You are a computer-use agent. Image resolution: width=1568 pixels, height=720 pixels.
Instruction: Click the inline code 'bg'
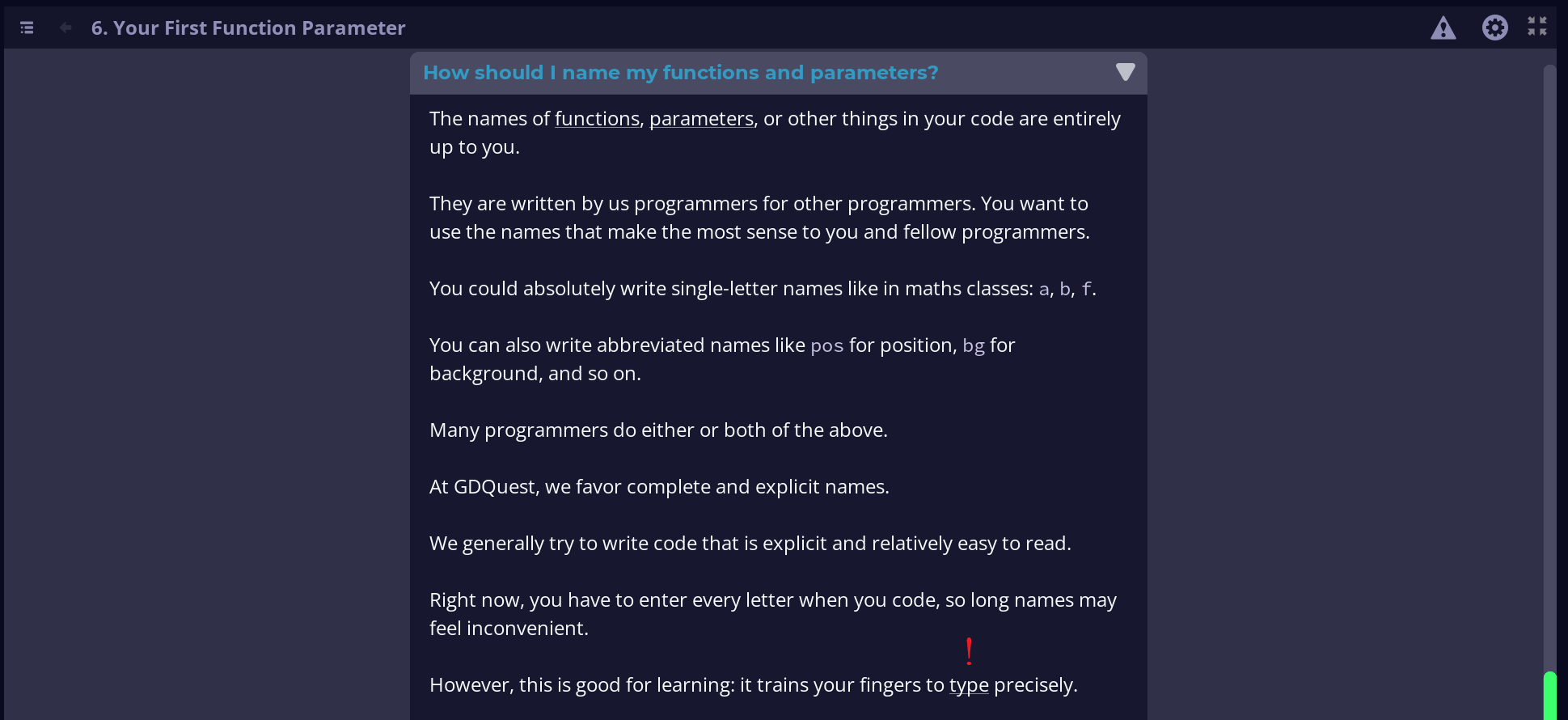[974, 345]
